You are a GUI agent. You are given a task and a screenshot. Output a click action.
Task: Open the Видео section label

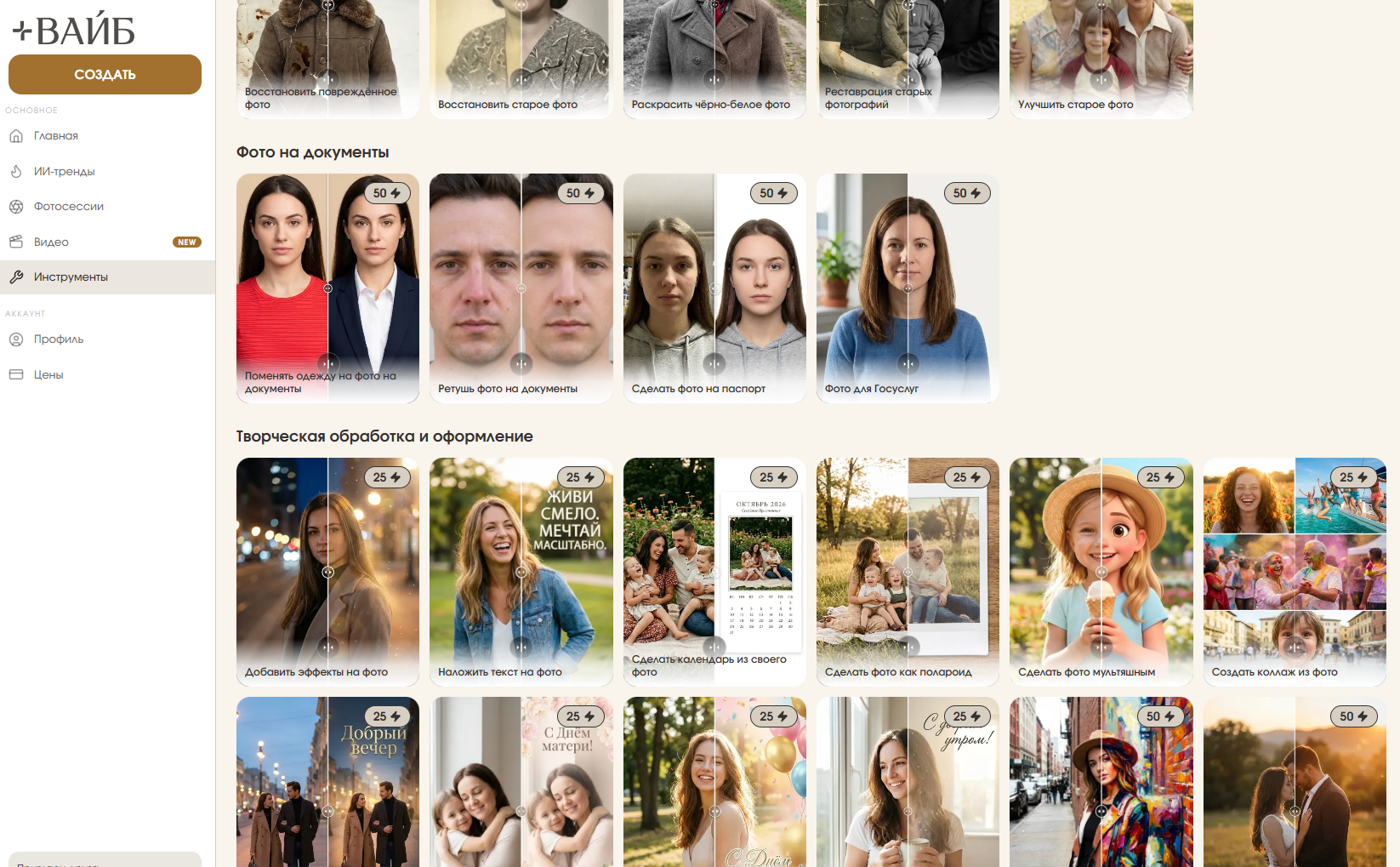[x=51, y=242]
